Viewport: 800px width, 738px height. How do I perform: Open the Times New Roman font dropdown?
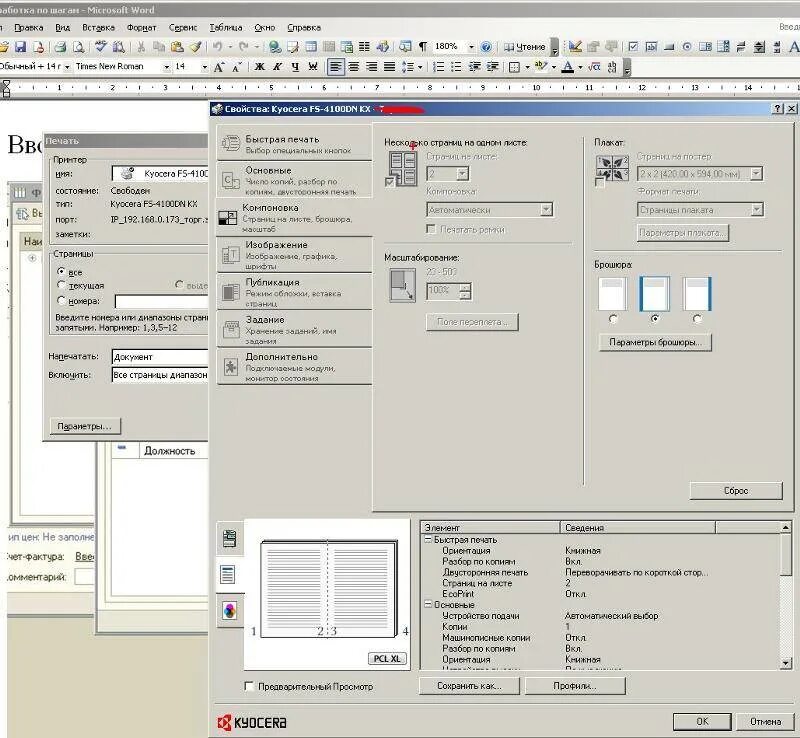(x=166, y=67)
